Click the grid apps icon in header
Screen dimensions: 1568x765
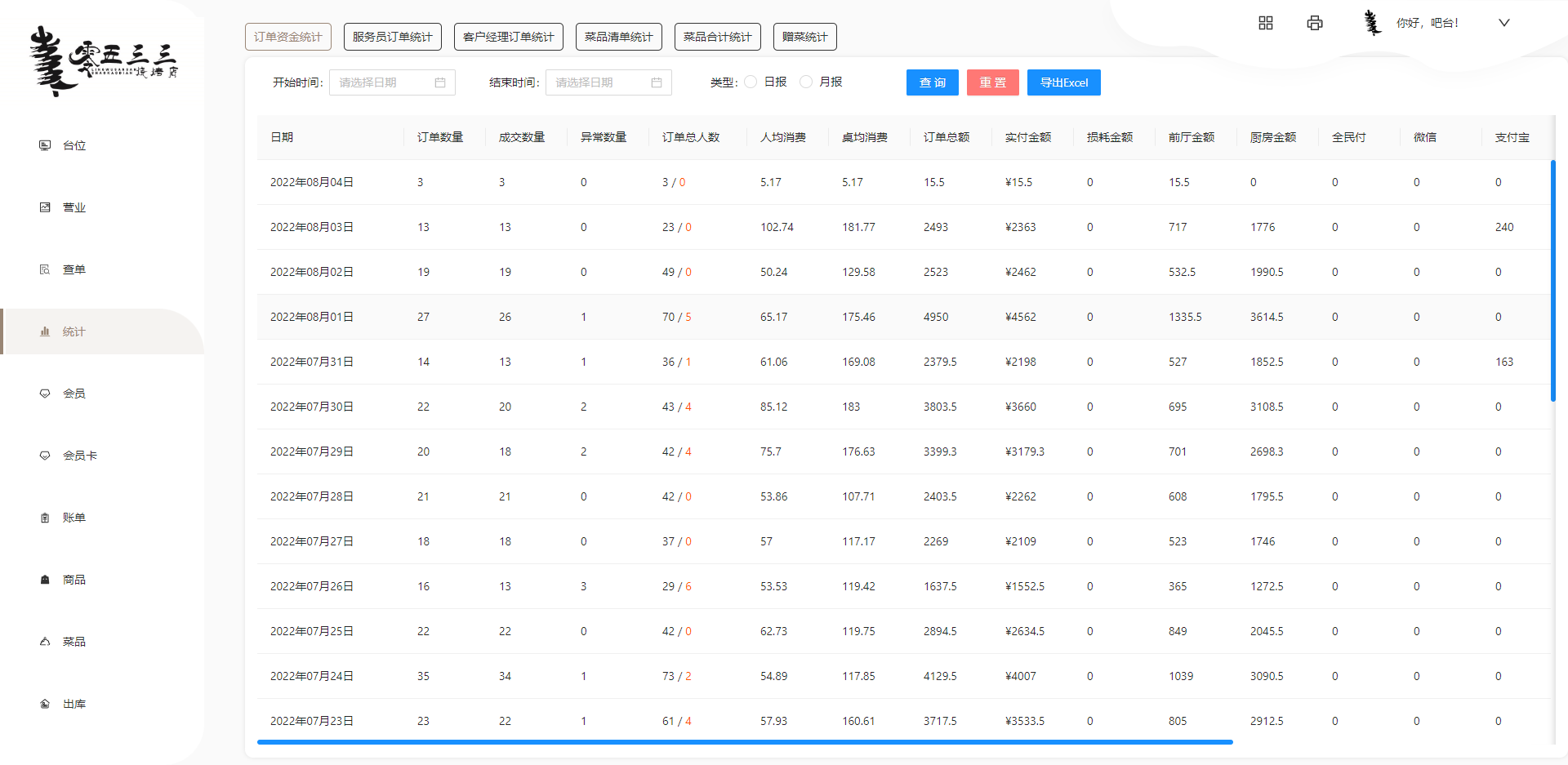1265,23
